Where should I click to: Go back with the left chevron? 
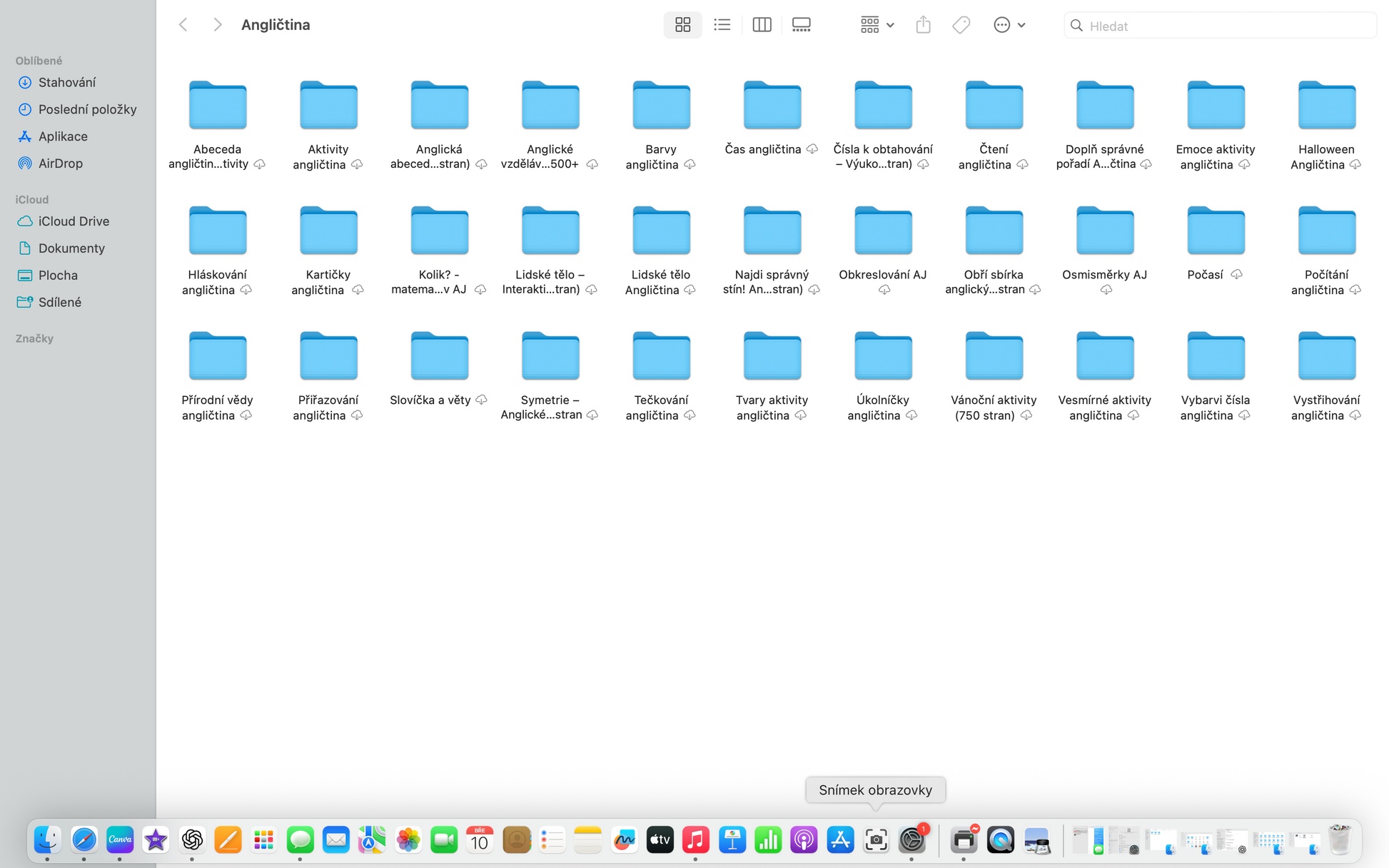tap(183, 25)
